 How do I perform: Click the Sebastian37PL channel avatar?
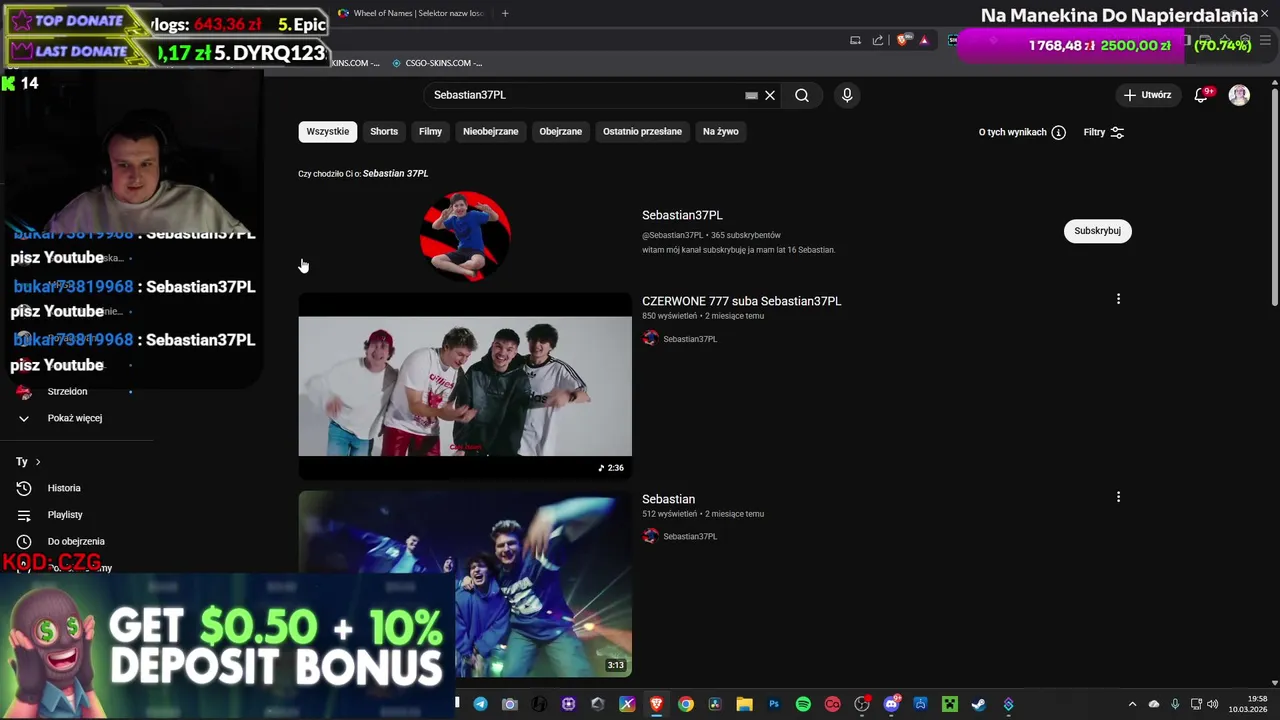click(x=465, y=236)
